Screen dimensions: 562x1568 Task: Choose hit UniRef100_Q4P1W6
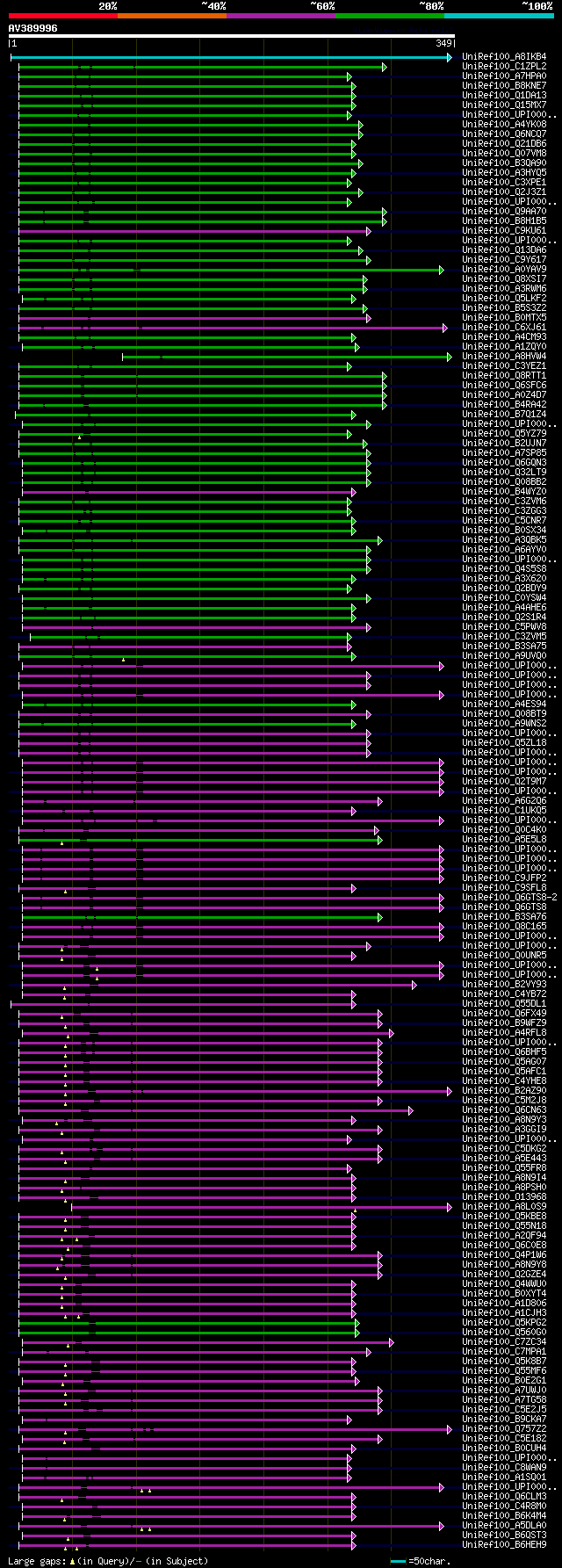point(505,1255)
